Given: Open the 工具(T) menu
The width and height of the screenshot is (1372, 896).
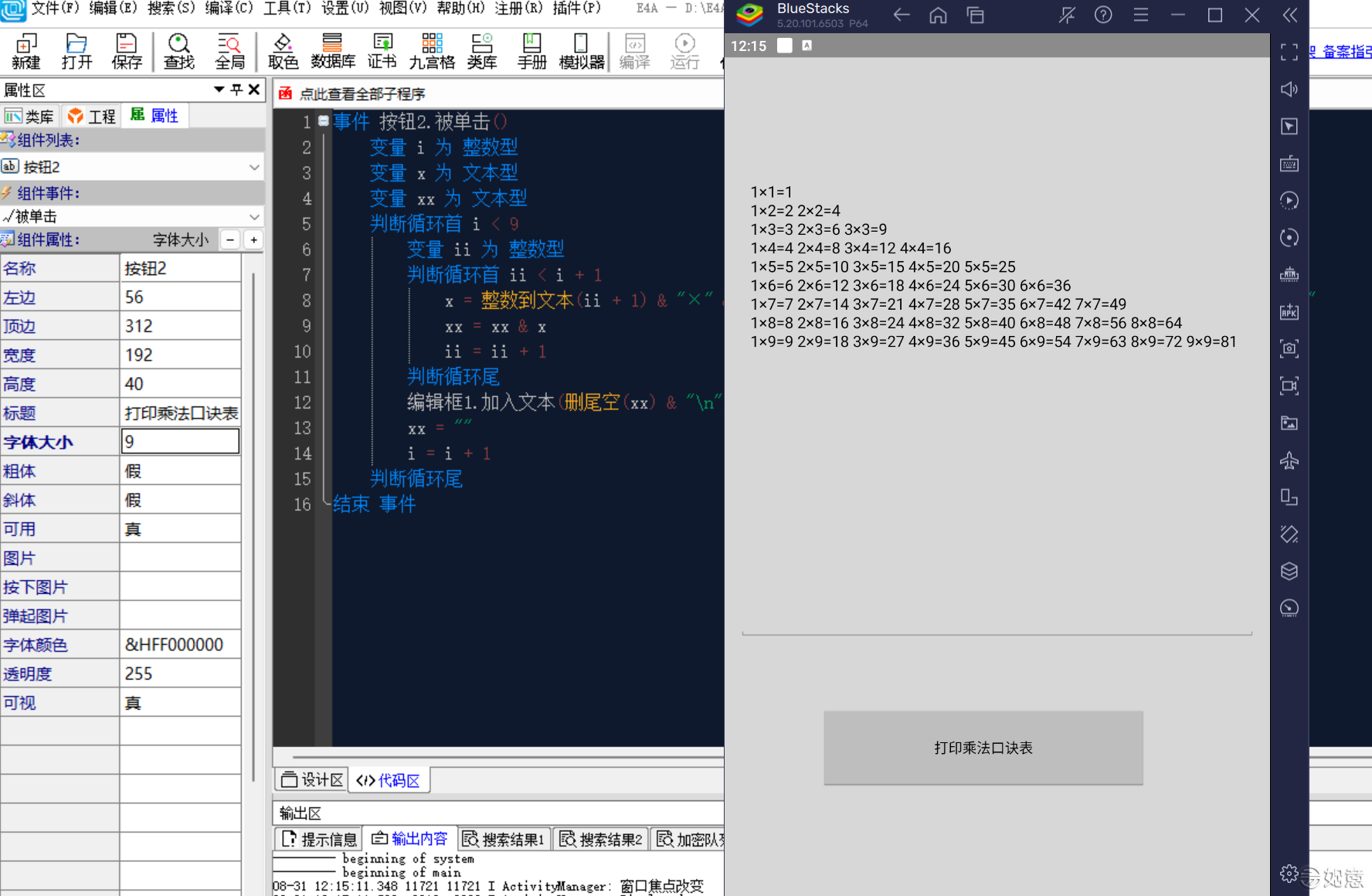Looking at the screenshot, I should (x=287, y=8).
